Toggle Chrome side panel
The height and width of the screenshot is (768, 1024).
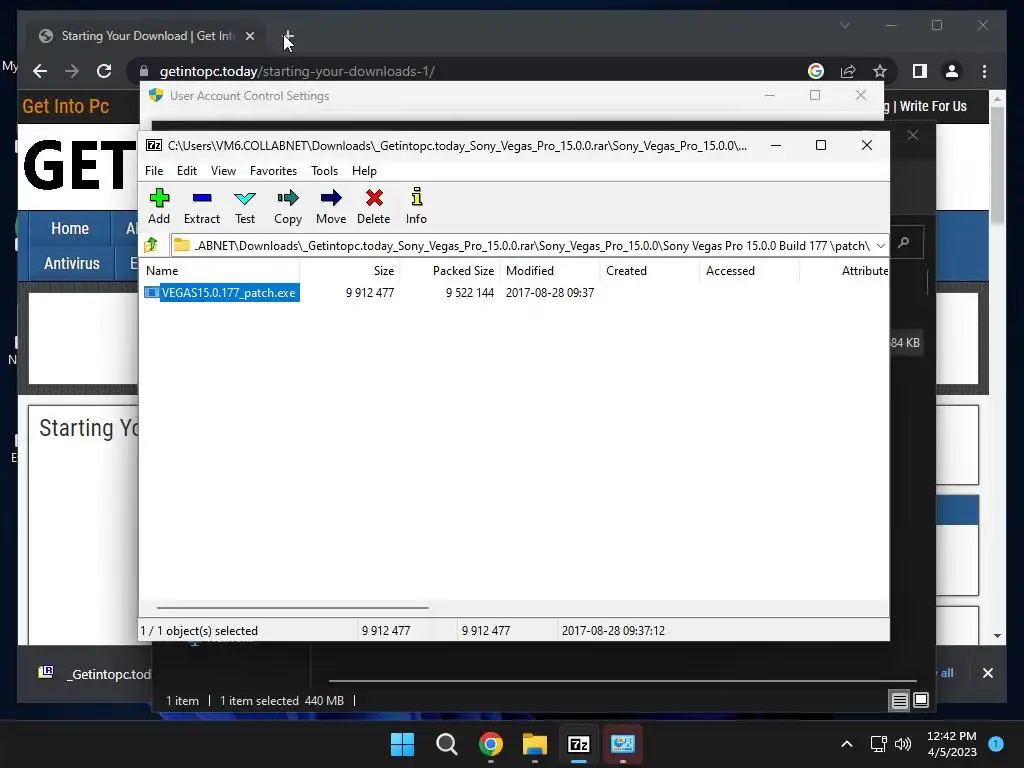tap(920, 71)
